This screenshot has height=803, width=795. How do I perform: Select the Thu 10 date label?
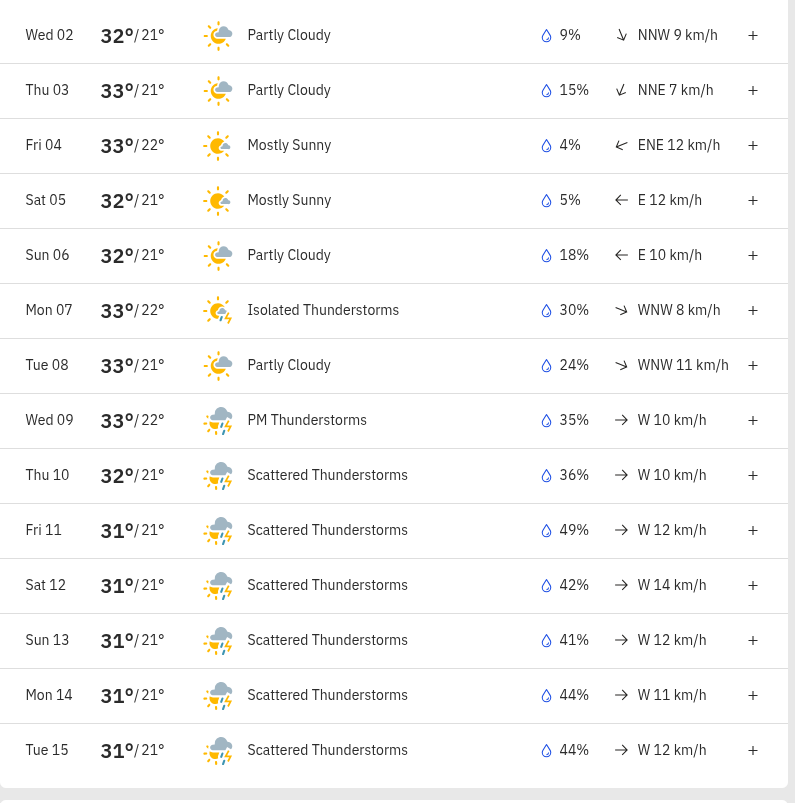(47, 475)
